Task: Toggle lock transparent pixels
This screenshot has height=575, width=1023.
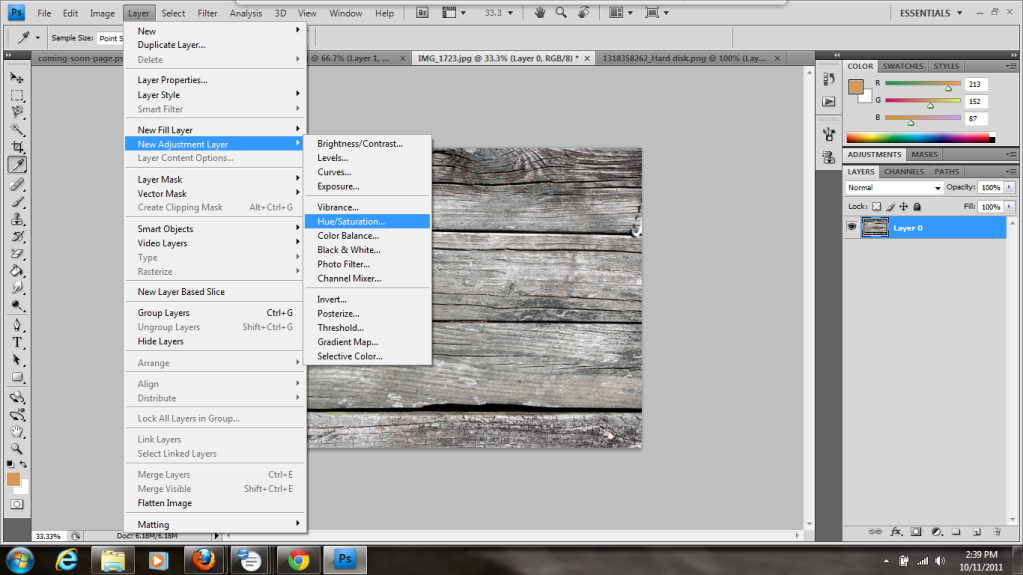Action: (x=876, y=206)
